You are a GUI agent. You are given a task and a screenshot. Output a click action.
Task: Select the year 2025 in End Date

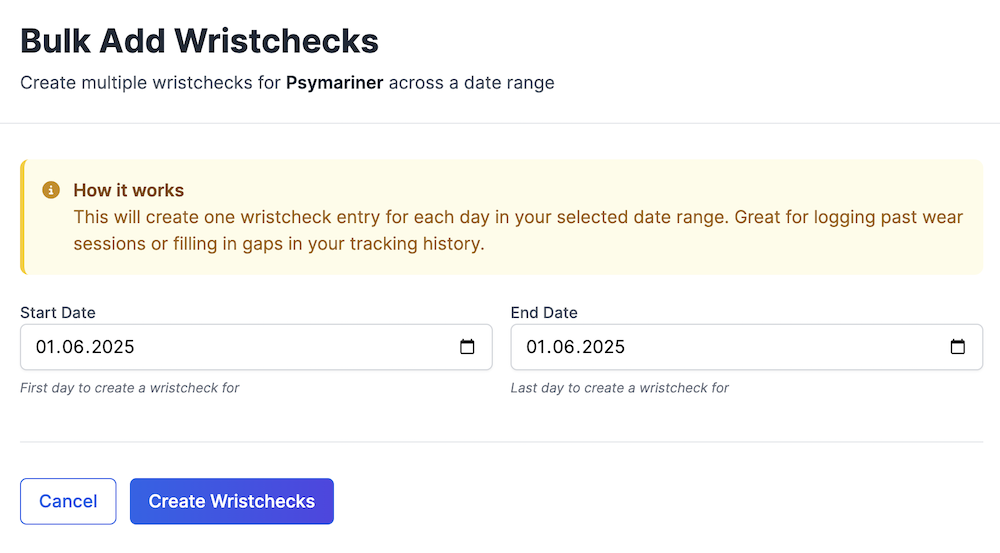(602, 347)
